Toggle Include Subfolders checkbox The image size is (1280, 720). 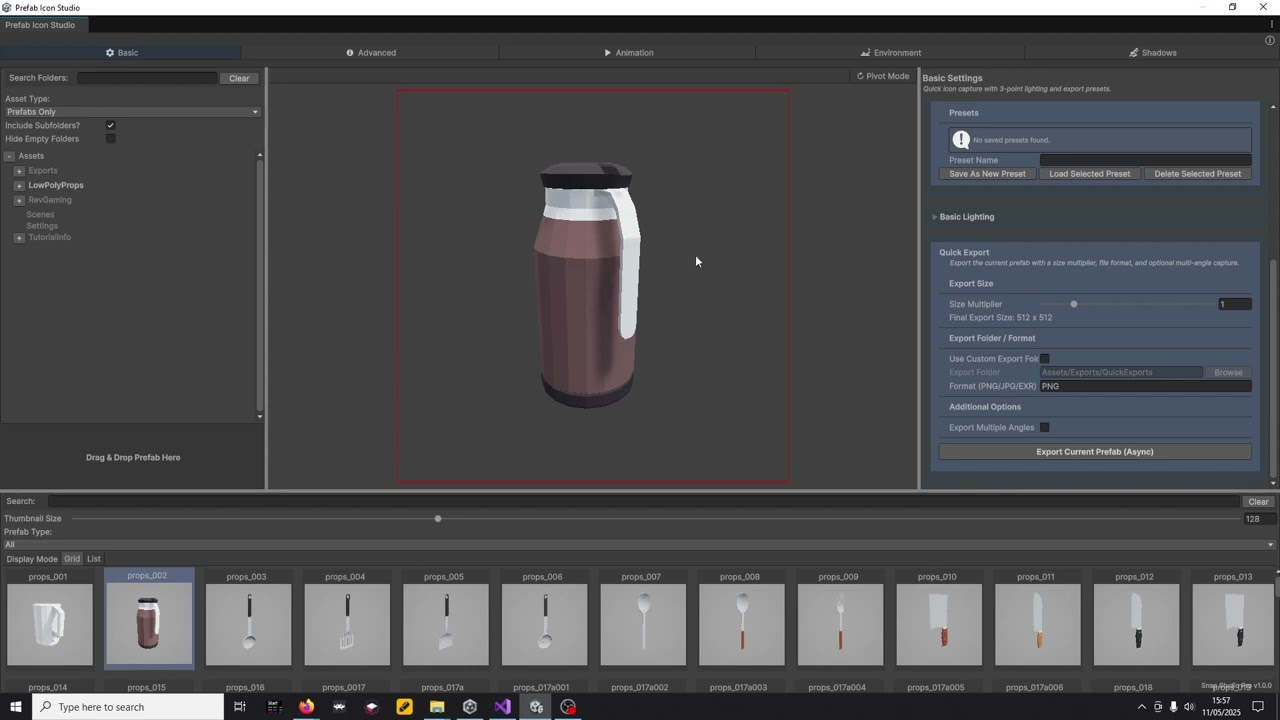tap(110, 125)
